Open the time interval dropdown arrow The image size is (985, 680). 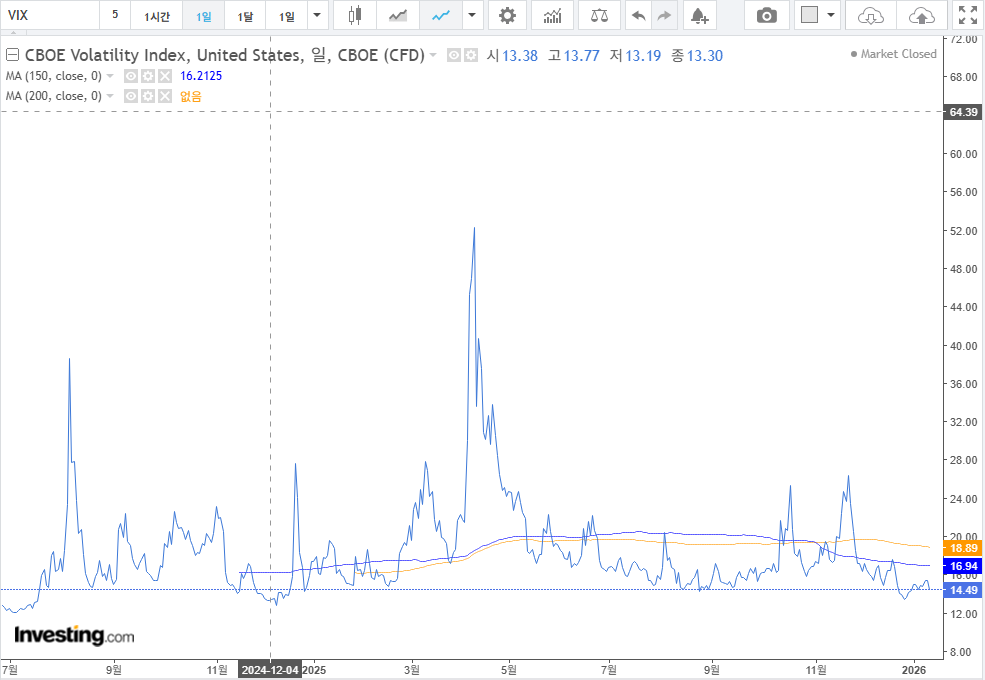tap(317, 15)
